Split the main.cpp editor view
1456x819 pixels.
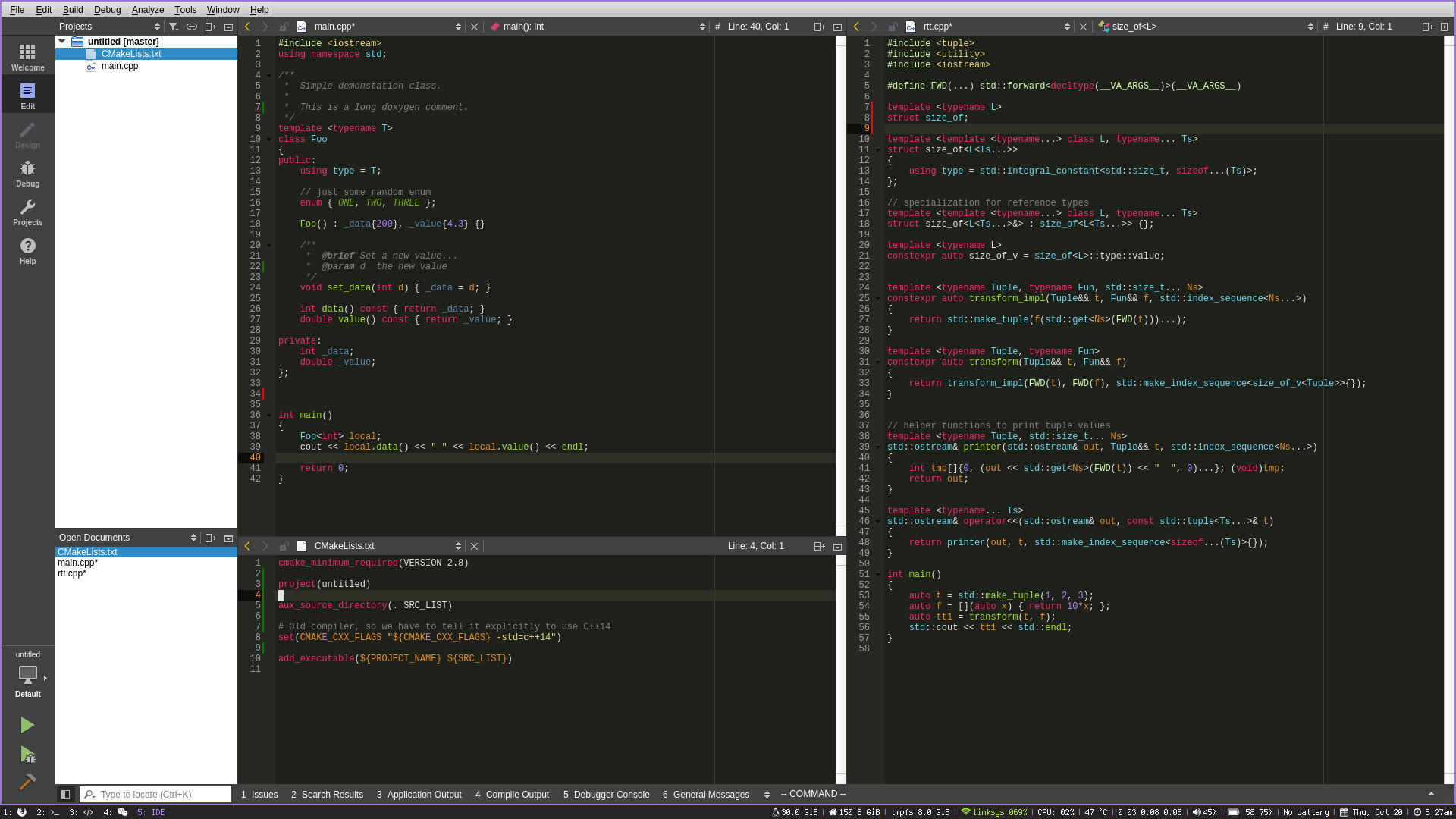(x=819, y=27)
